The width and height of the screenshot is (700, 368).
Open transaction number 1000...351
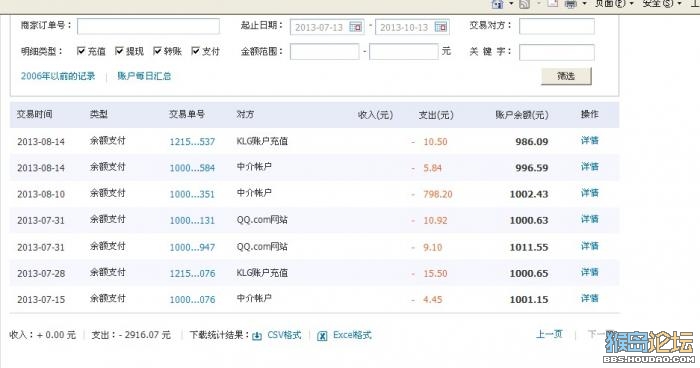192,194
